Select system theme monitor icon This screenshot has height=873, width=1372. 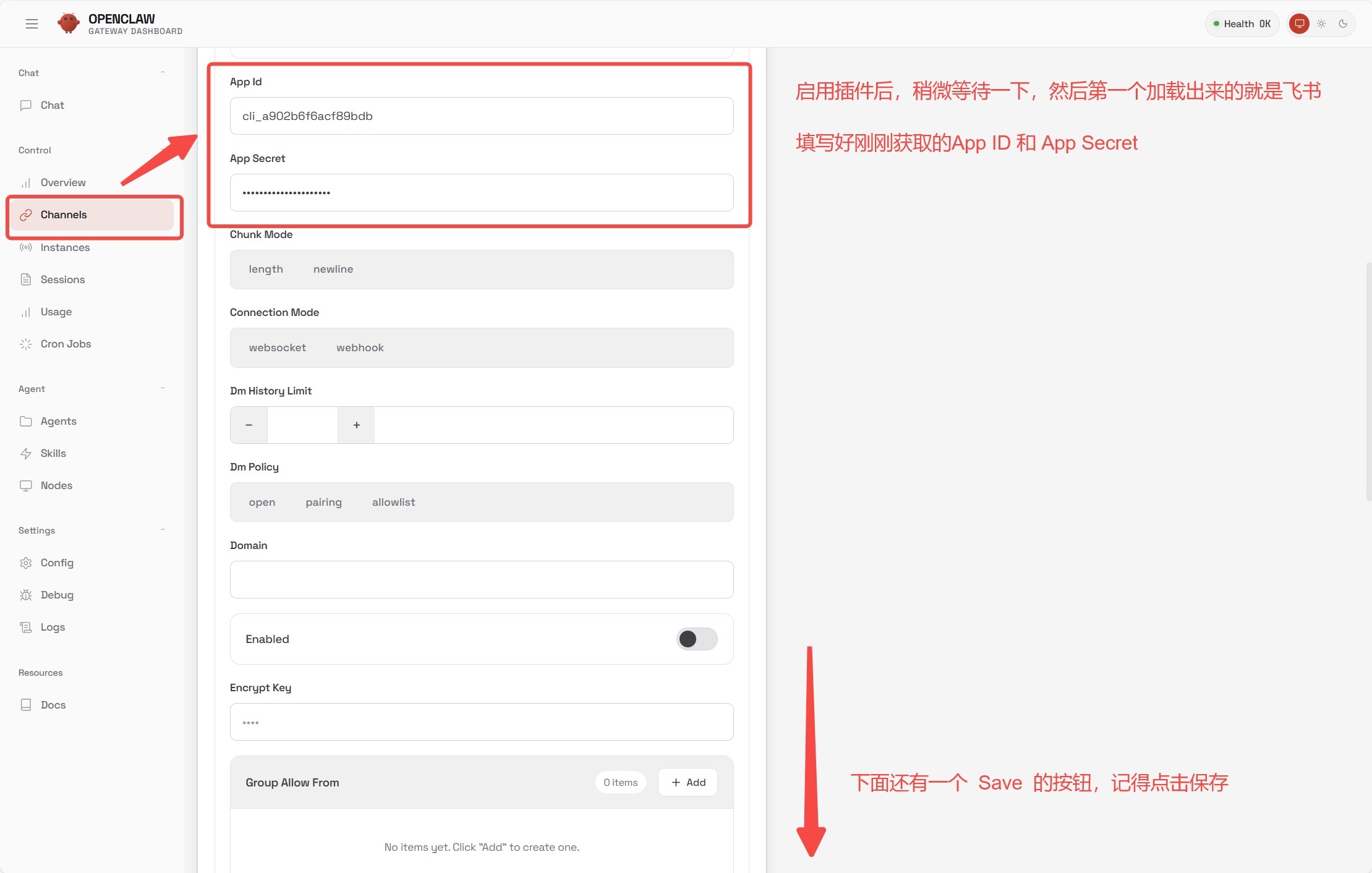click(x=1299, y=23)
